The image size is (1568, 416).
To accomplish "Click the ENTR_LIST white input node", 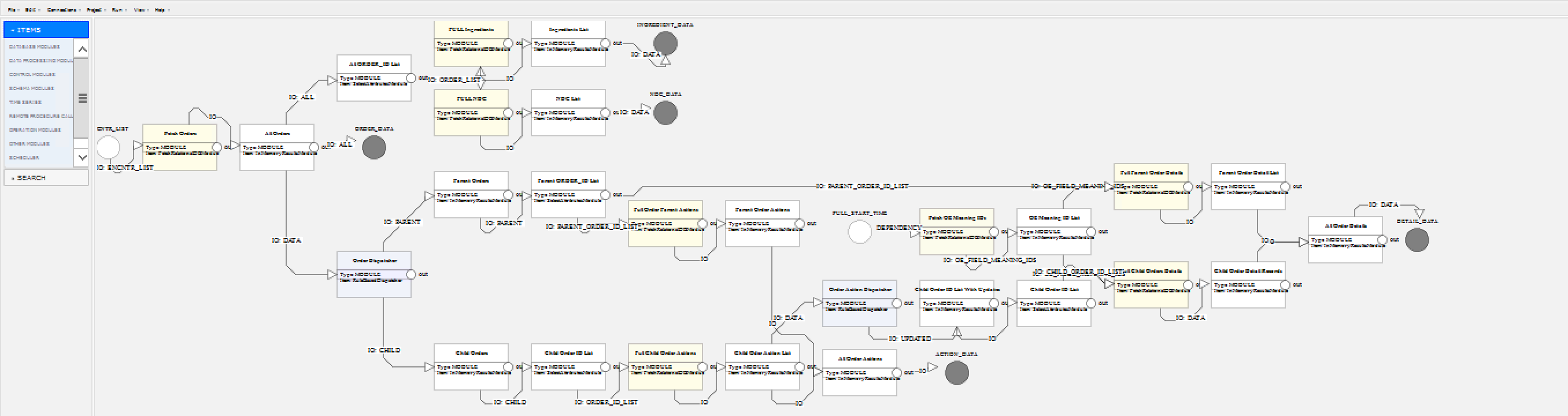I will (108, 148).
